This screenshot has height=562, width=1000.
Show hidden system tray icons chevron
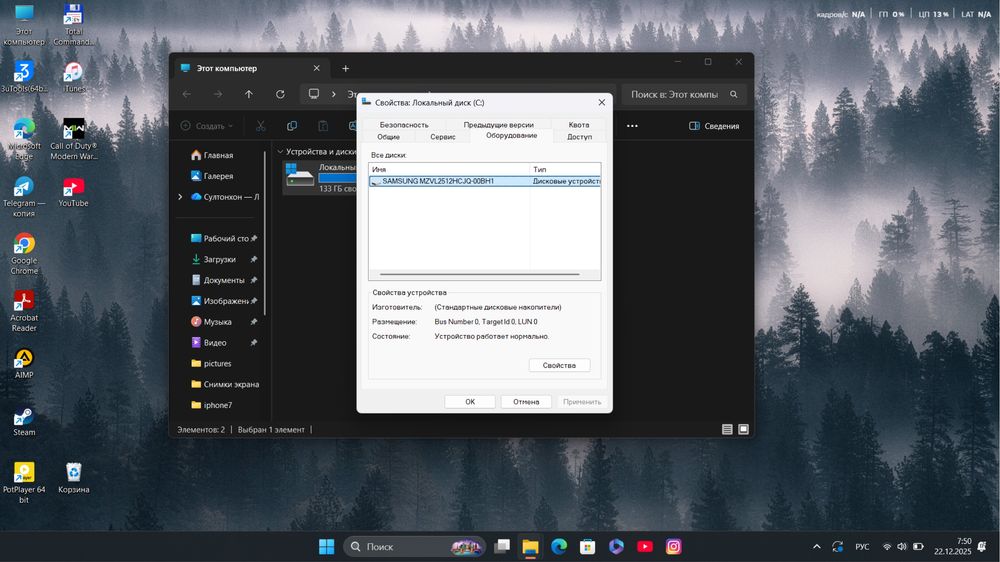click(x=817, y=547)
